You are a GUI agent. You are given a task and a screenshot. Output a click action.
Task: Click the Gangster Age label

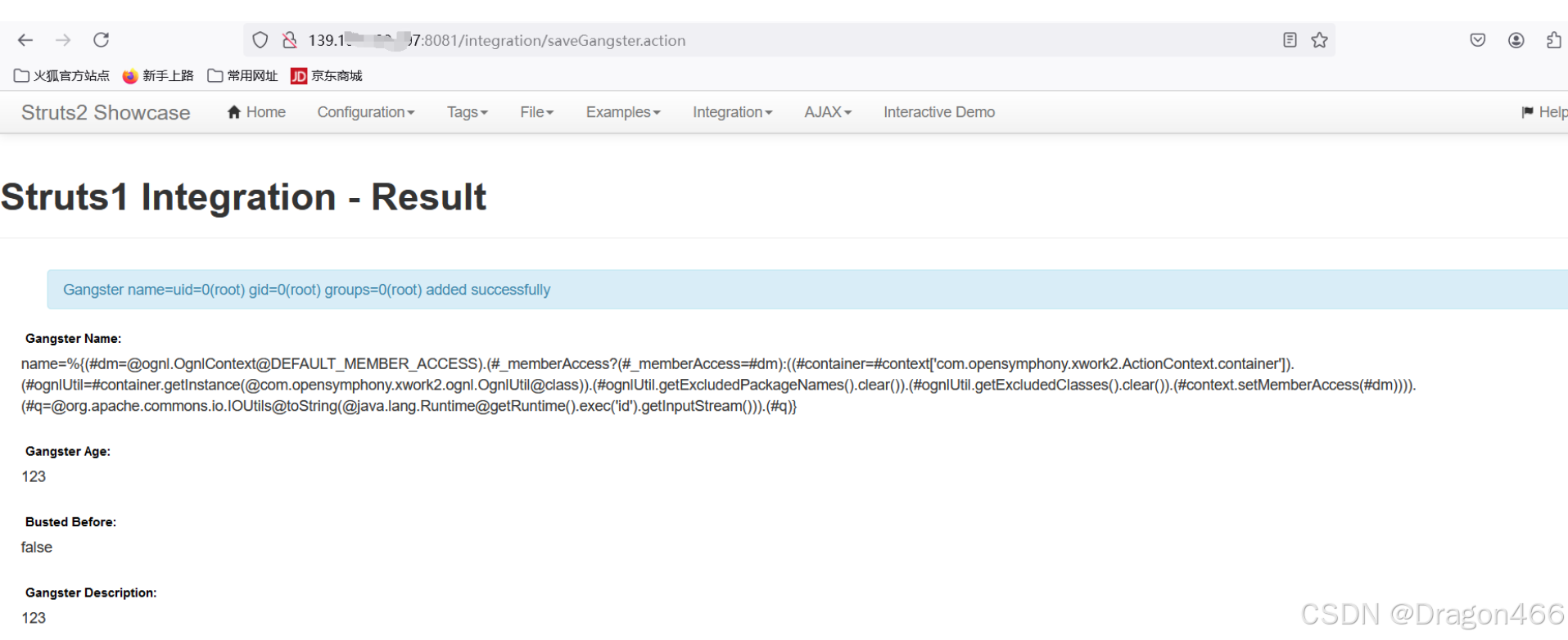[68, 452]
